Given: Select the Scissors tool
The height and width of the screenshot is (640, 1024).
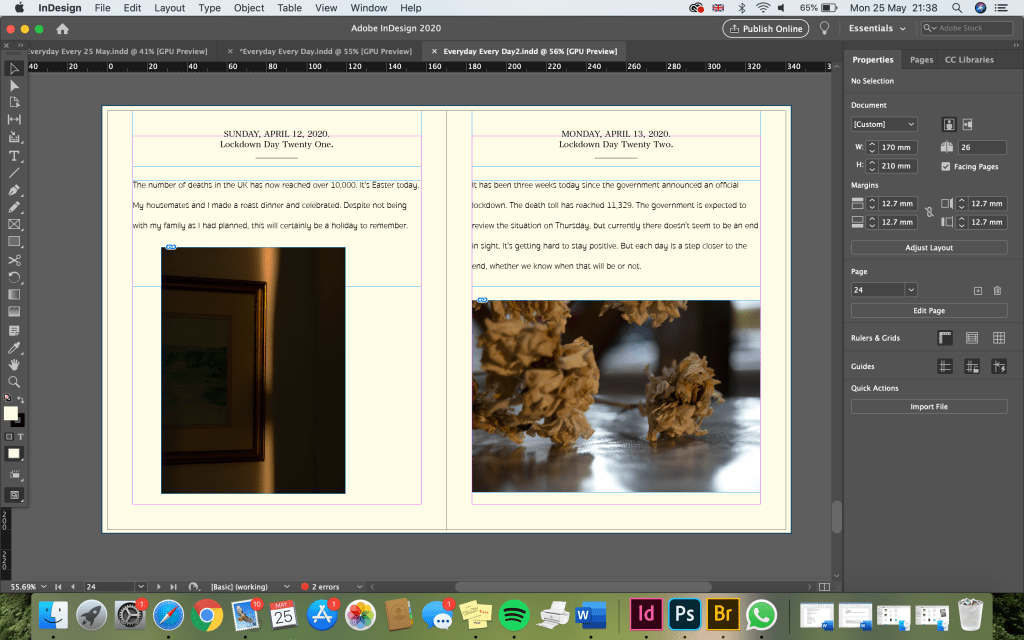Looking at the screenshot, I should point(14,259).
